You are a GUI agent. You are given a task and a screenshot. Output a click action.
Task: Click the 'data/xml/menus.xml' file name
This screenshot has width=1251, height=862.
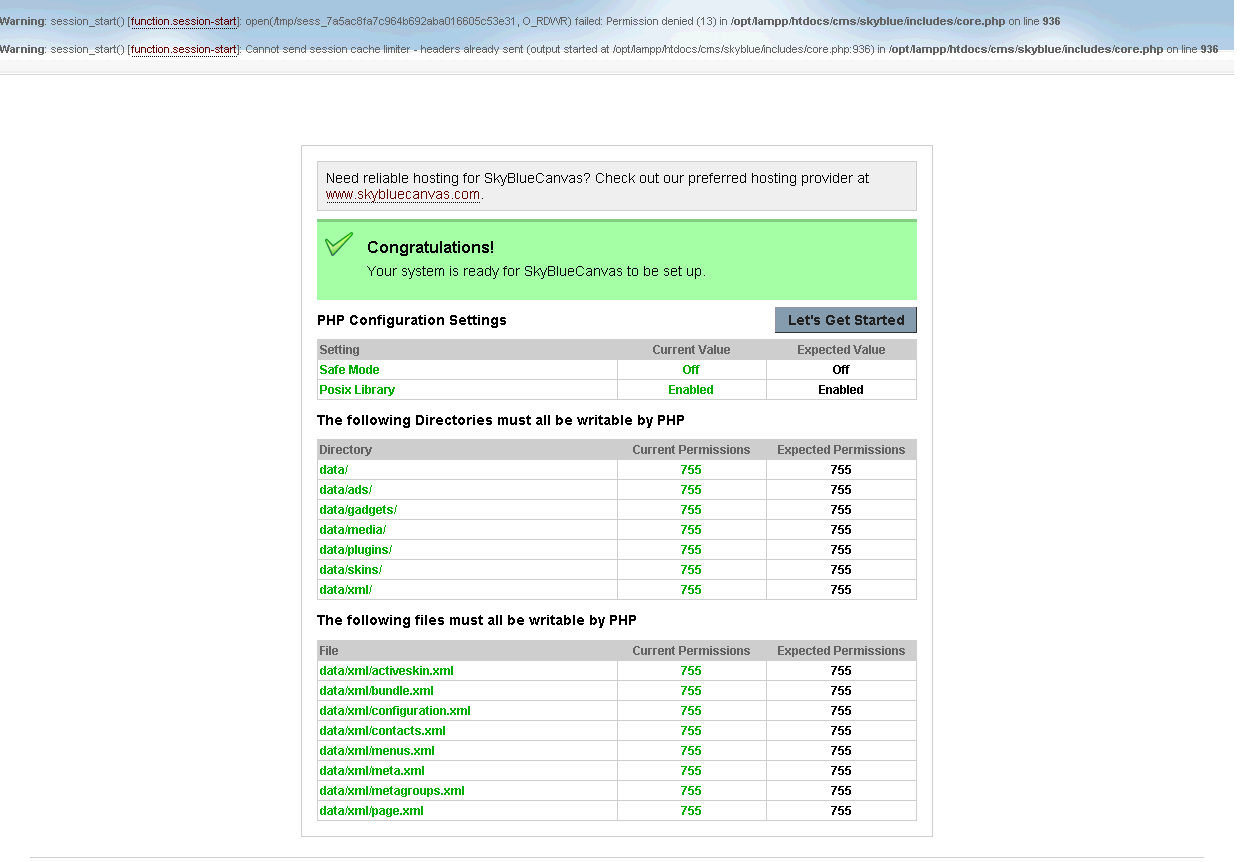pyautogui.click(x=377, y=751)
